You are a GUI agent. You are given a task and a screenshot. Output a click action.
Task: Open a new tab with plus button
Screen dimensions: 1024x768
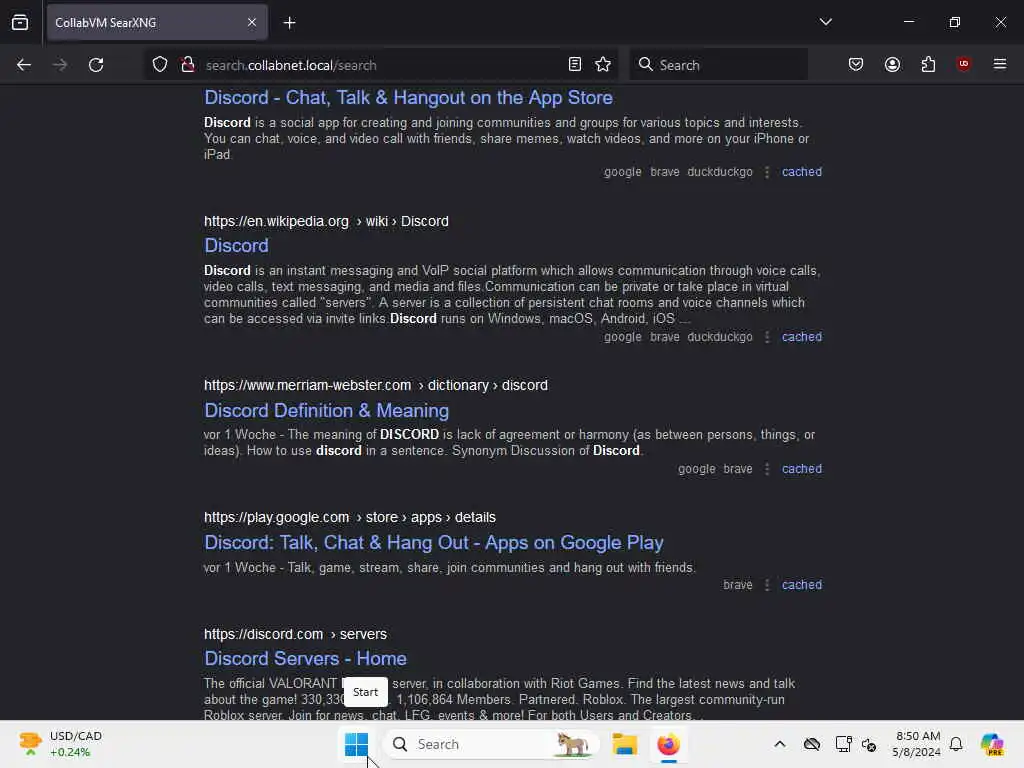[x=289, y=23]
